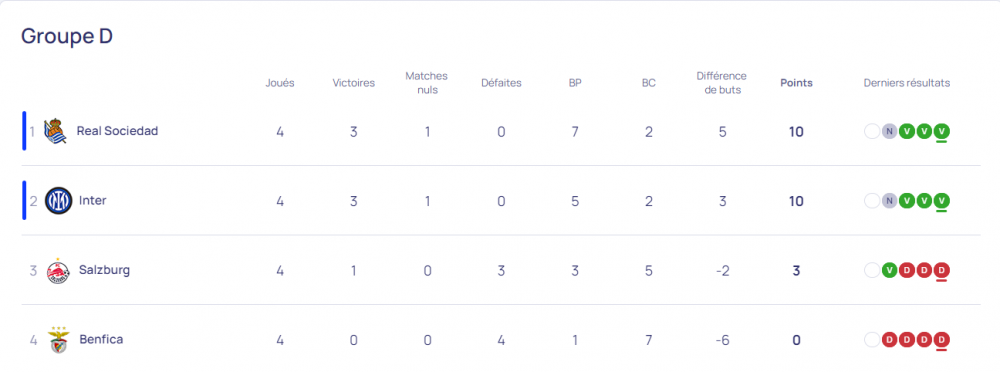Click Inter's grey N draw badge
The width and height of the screenshot is (1000, 372).
889,201
